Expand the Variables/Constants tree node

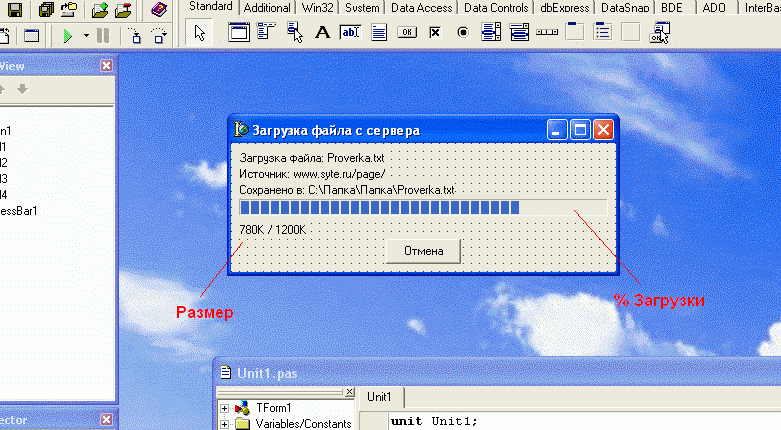225,424
